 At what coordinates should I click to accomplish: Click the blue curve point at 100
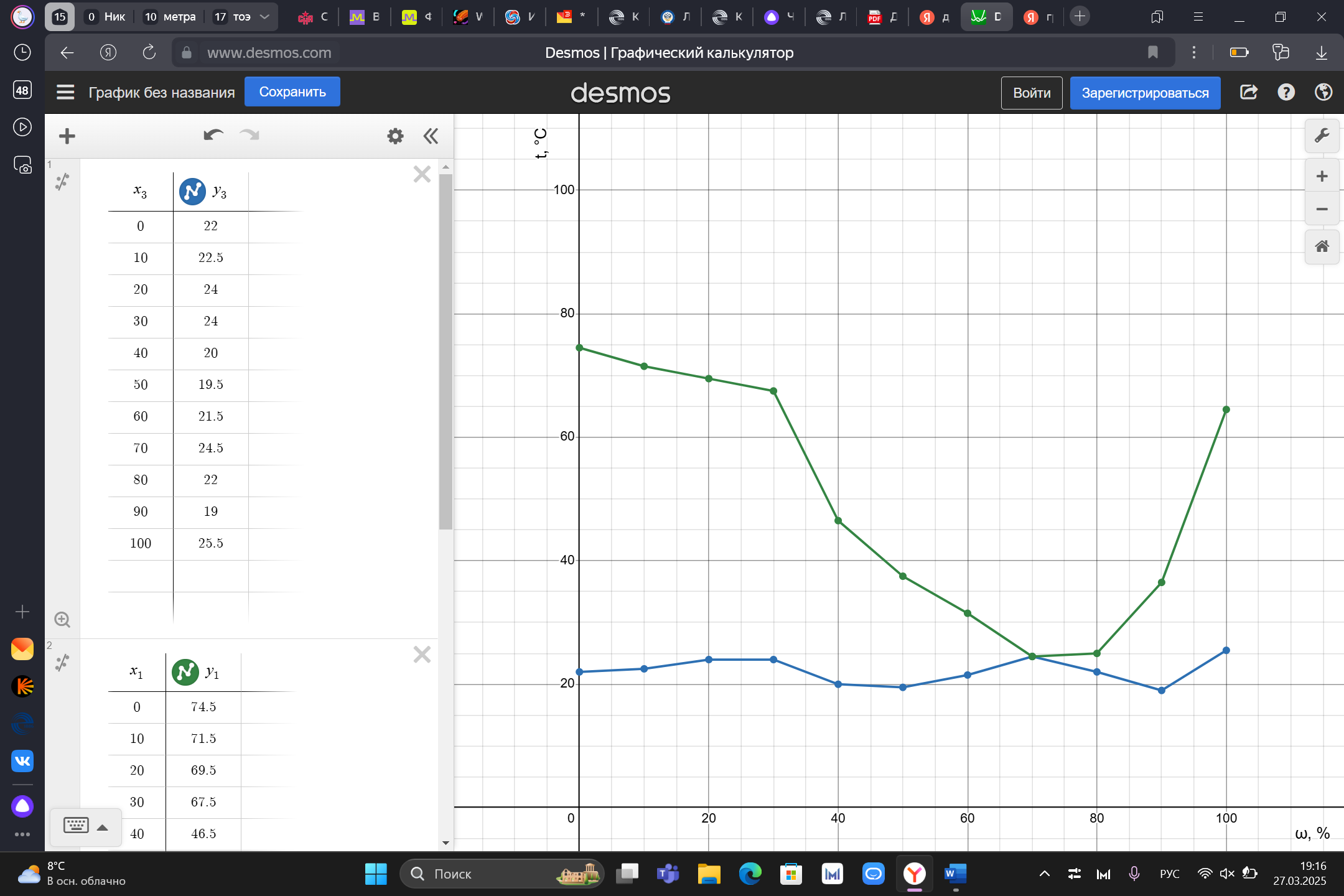point(1226,651)
